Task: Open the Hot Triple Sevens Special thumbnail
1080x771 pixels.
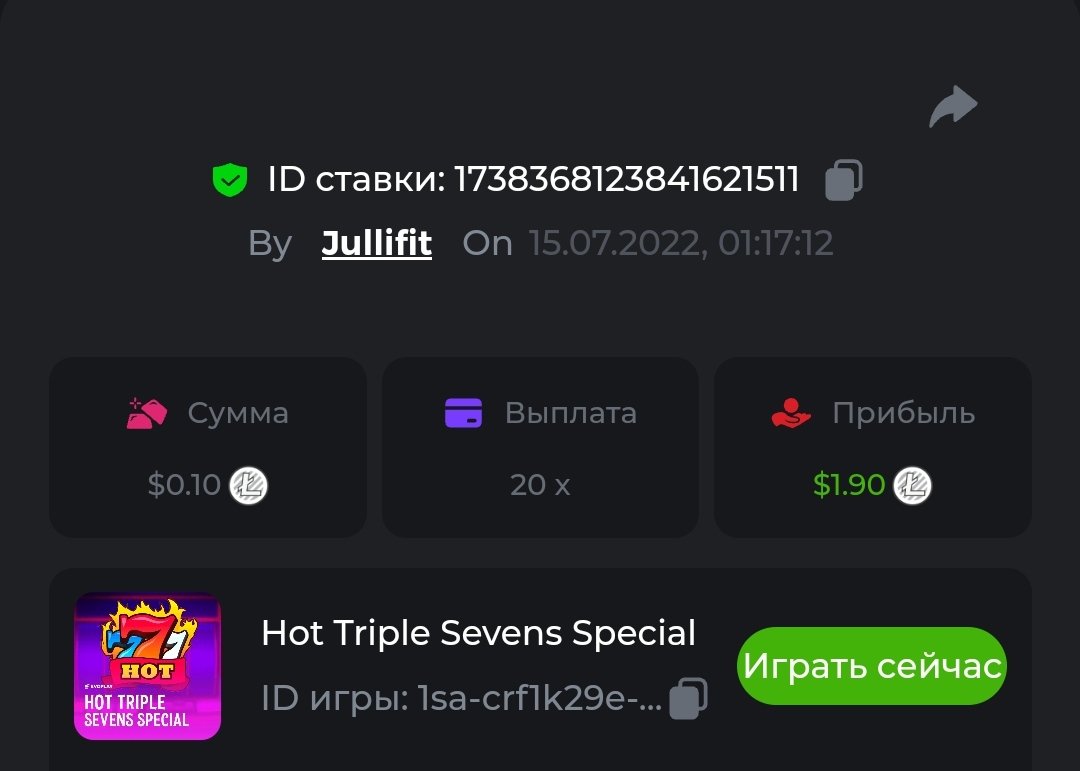Action: pyautogui.click(x=147, y=666)
